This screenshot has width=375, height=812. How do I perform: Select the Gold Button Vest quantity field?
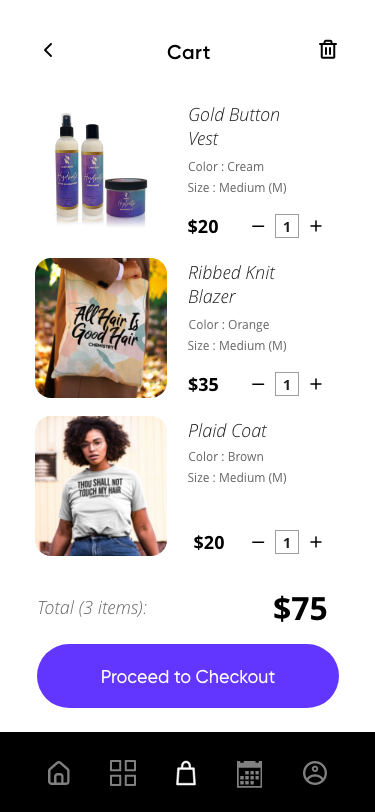point(287,226)
